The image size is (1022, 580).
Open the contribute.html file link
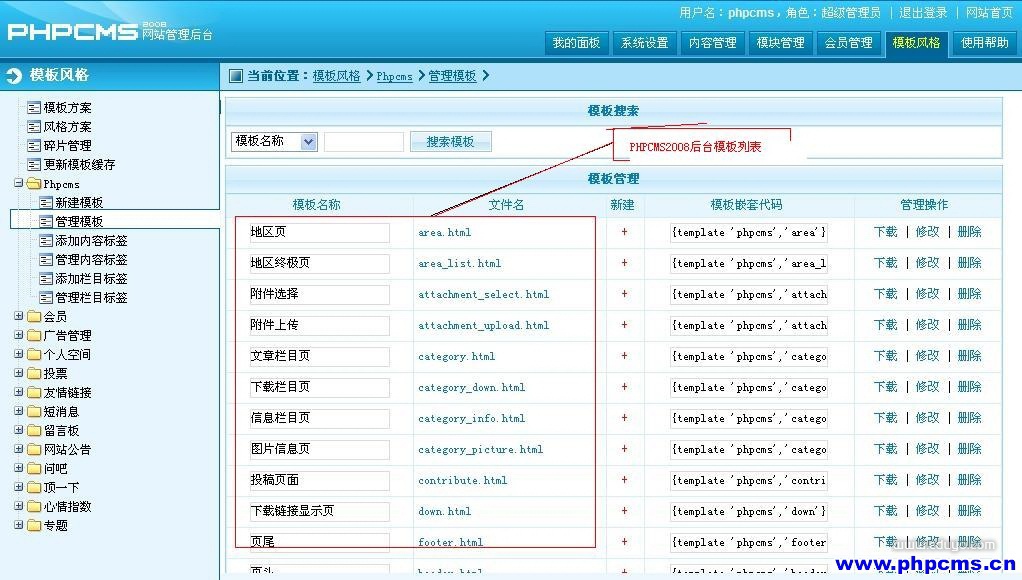(x=463, y=480)
